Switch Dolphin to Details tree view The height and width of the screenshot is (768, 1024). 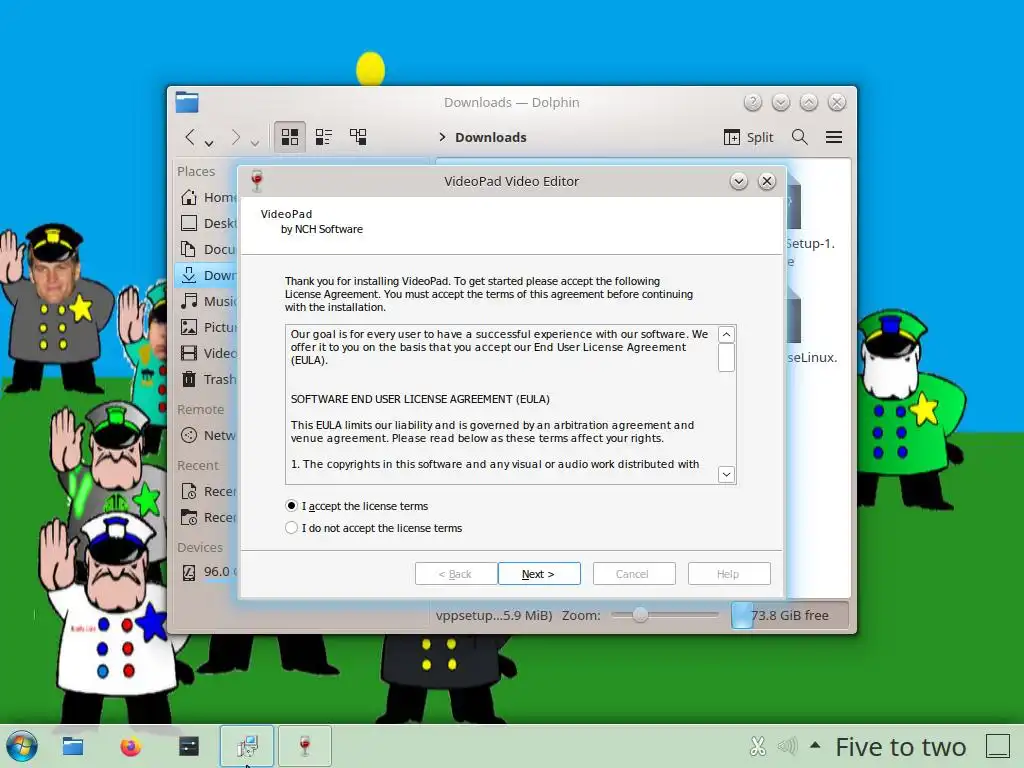coord(358,136)
